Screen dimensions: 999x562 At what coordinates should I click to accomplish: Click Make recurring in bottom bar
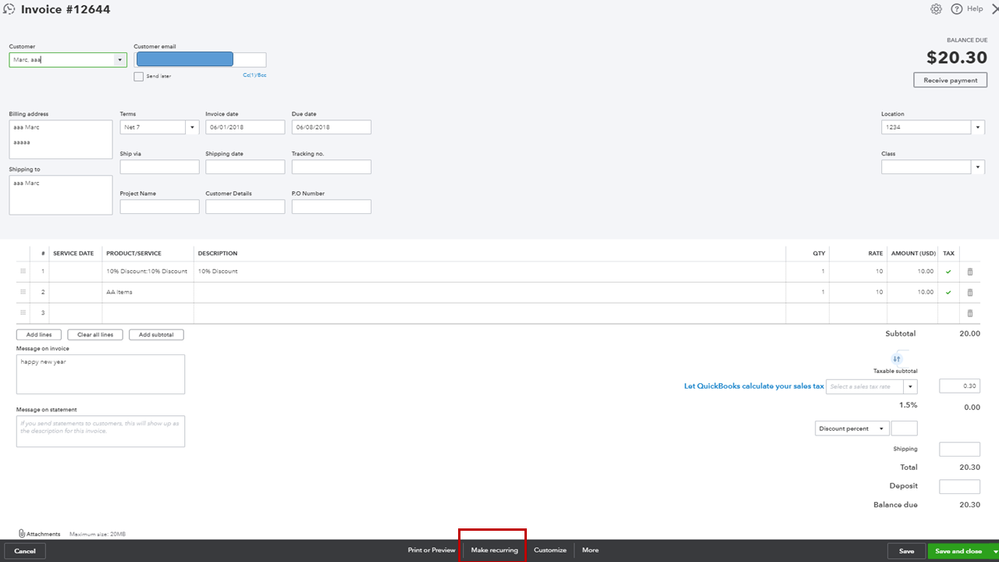494,550
